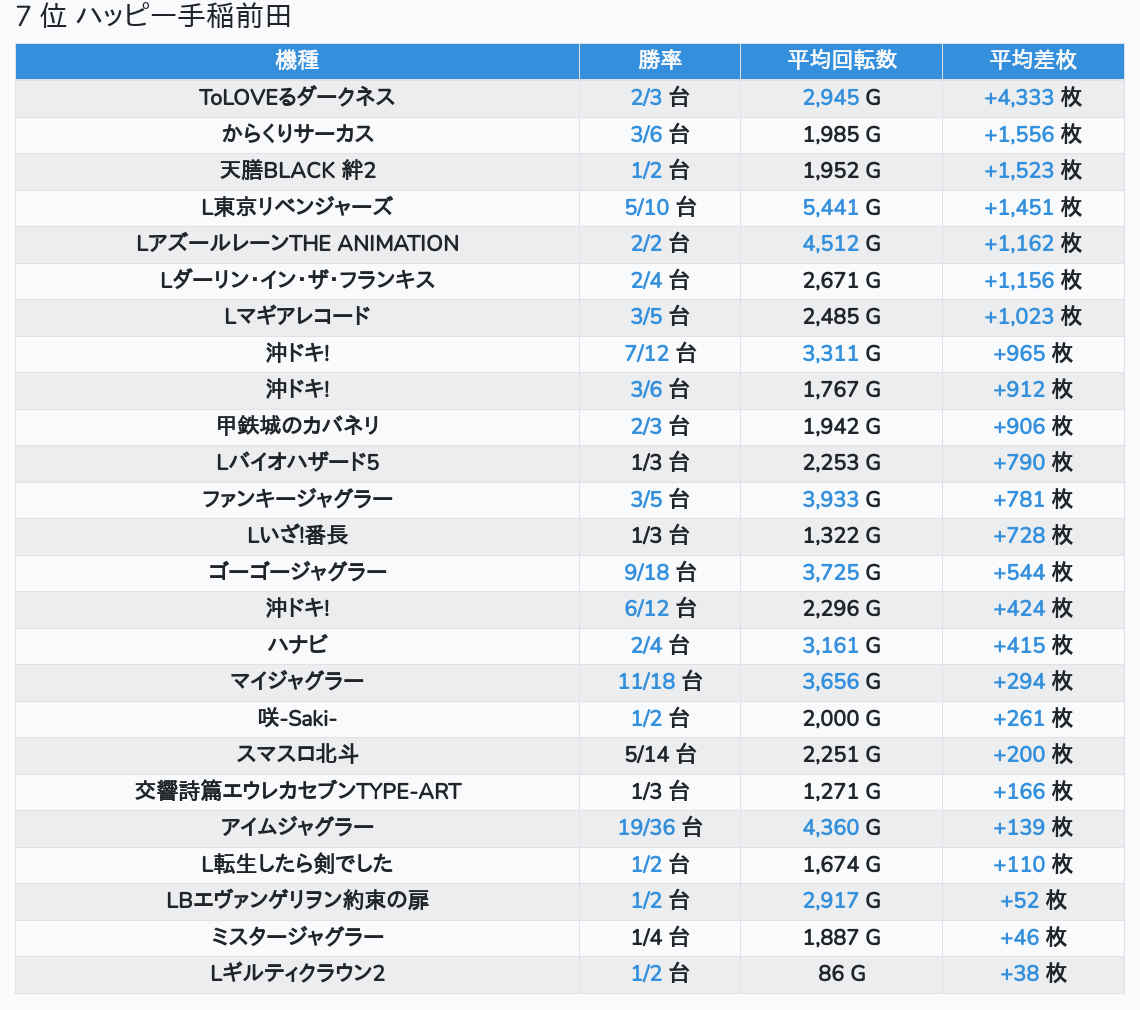Click the 86 G average spins cell

click(x=841, y=973)
